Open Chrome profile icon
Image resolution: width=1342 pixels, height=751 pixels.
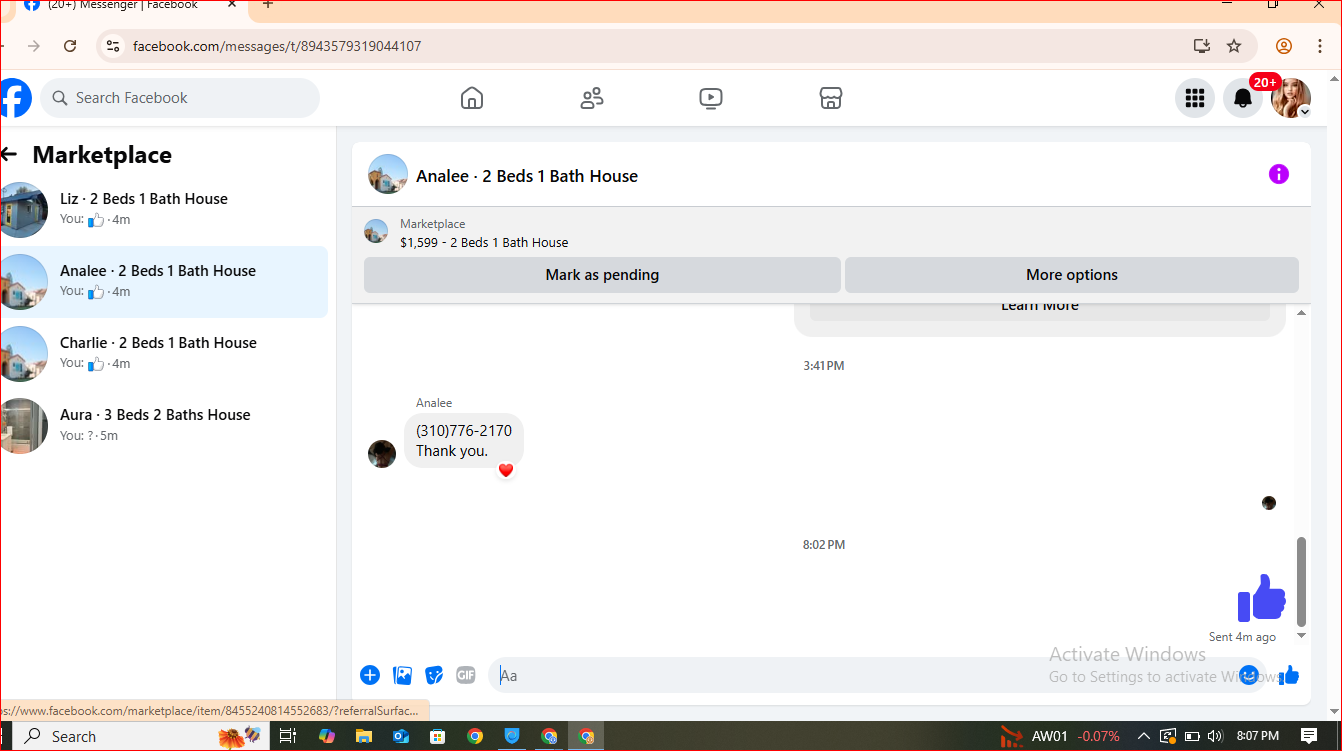(x=1284, y=46)
